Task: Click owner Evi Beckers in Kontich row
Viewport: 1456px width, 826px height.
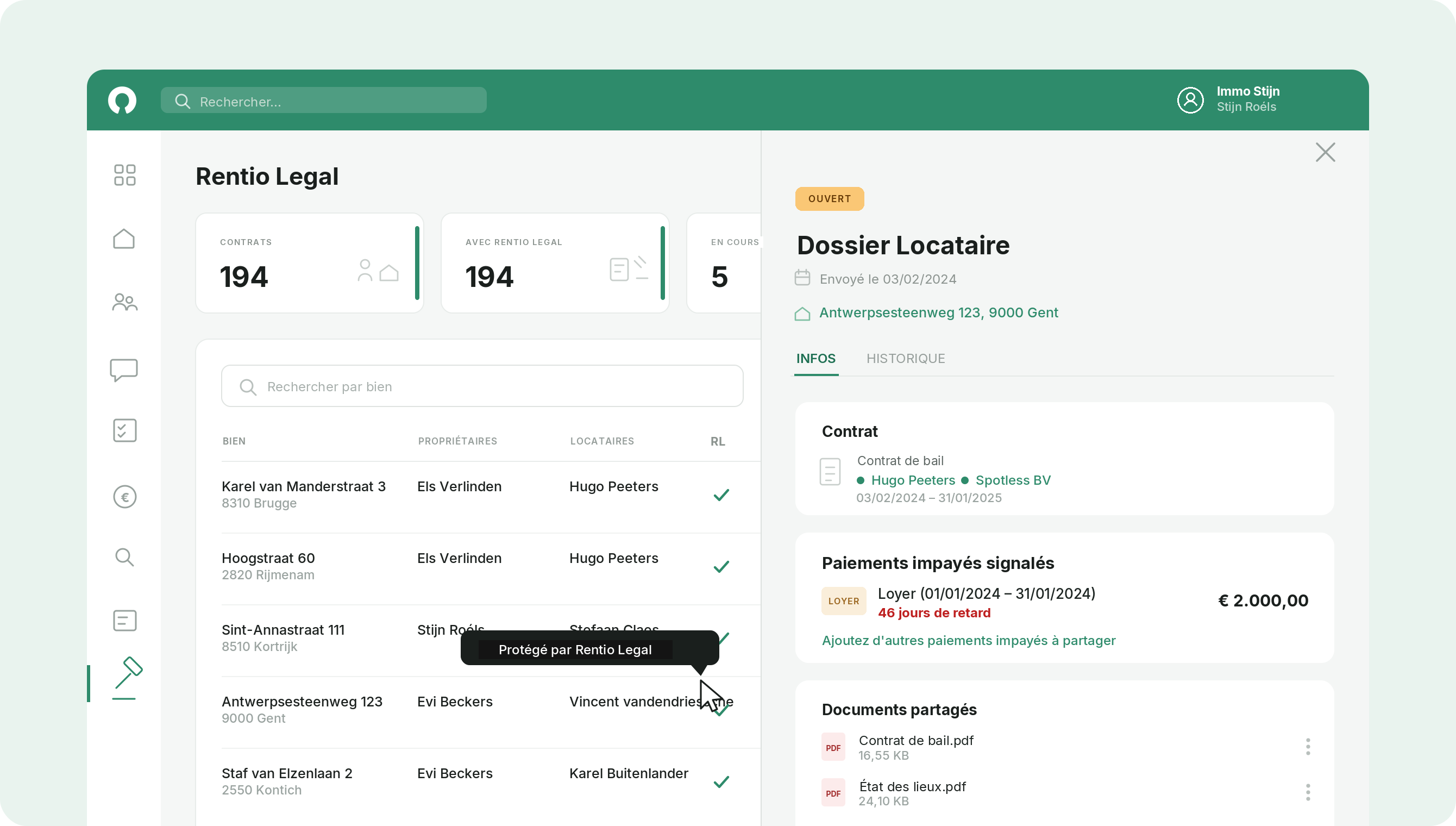Action: 455,774
